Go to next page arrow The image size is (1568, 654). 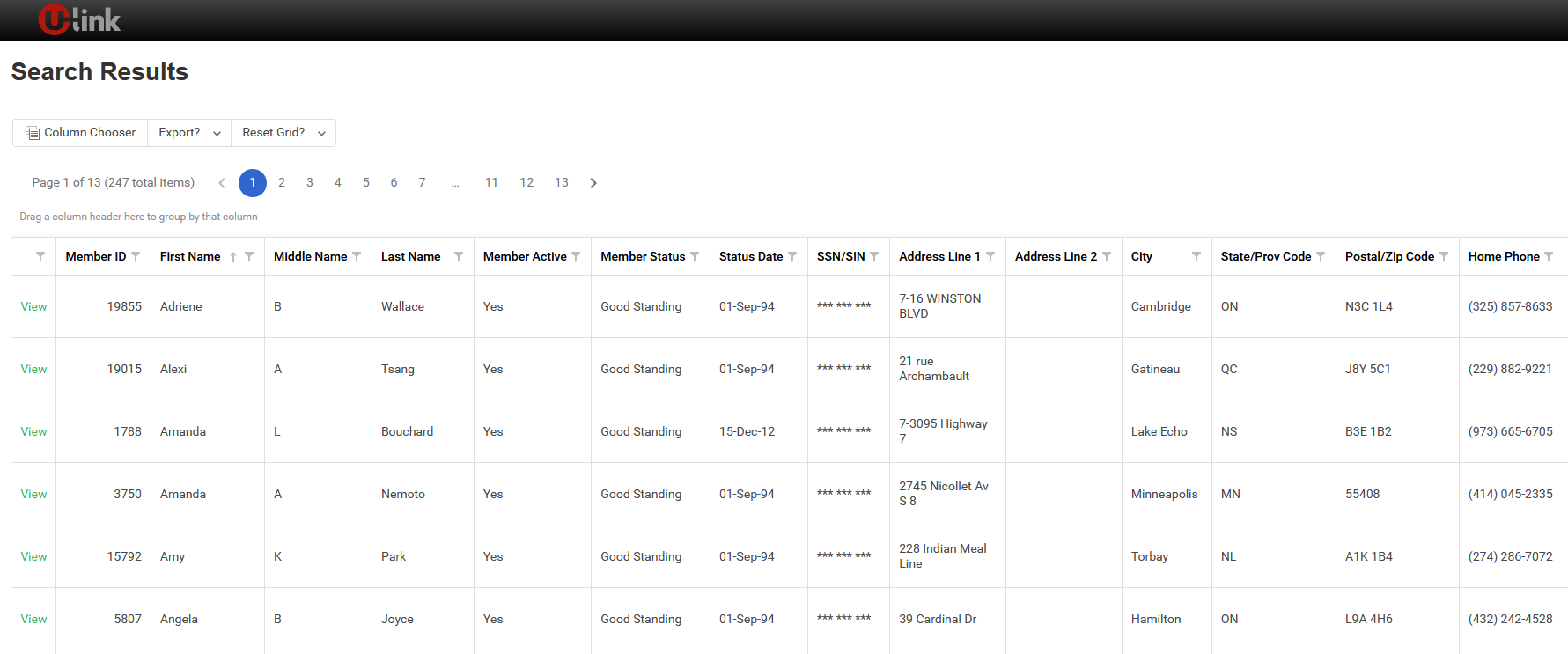point(593,183)
